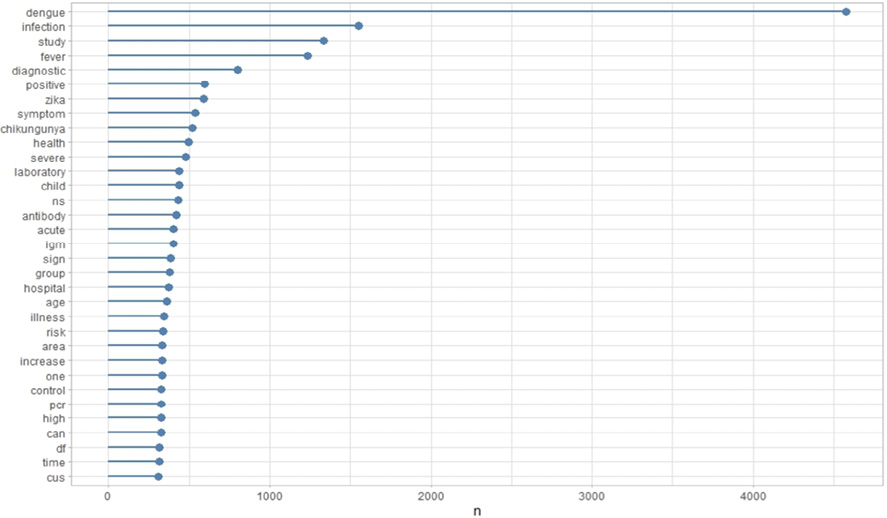Click the 1000 x-axis tick label
The image size is (887, 518).
(269, 495)
